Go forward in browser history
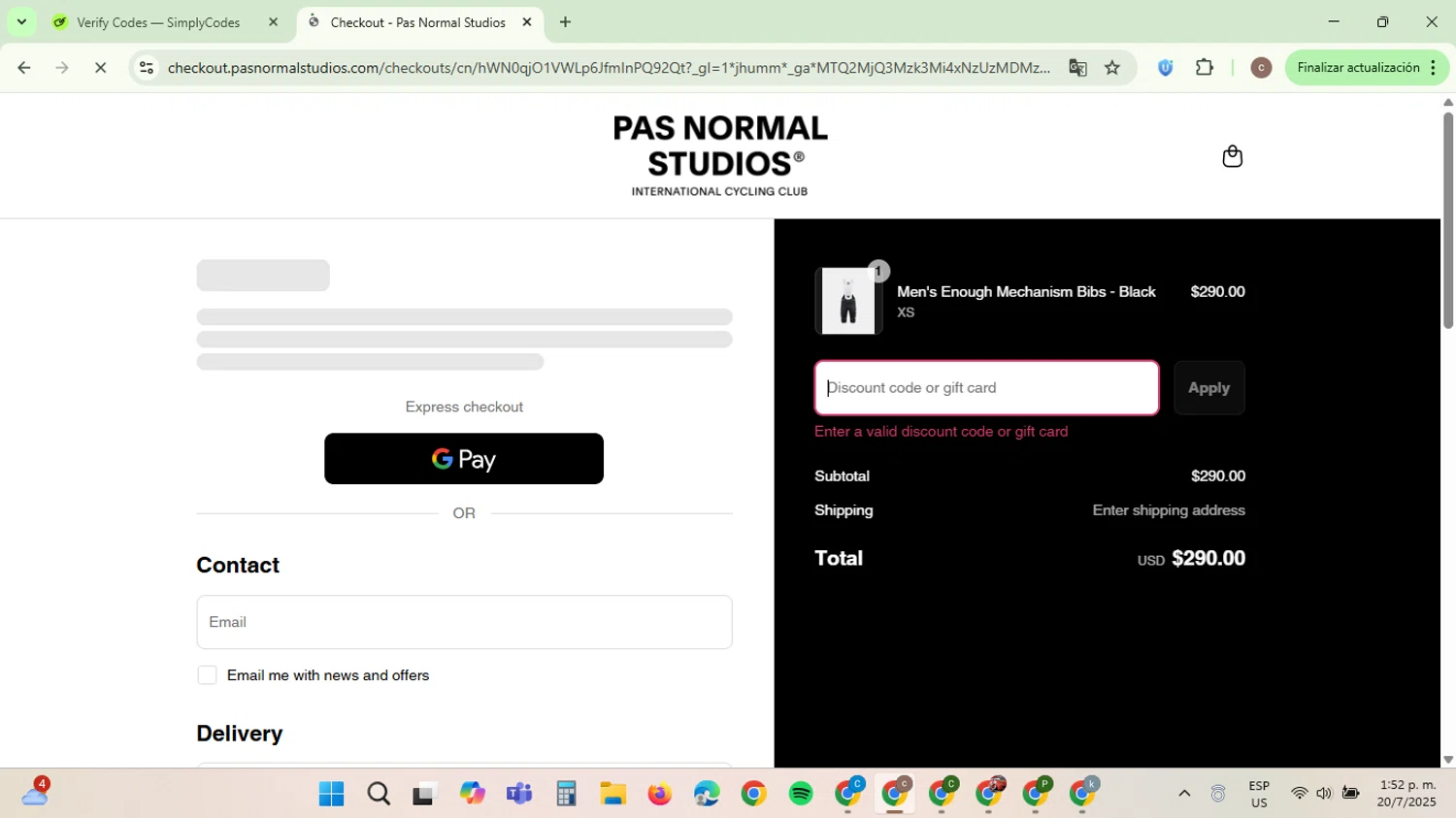This screenshot has width=1456, height=818. (x=62, y=68)
